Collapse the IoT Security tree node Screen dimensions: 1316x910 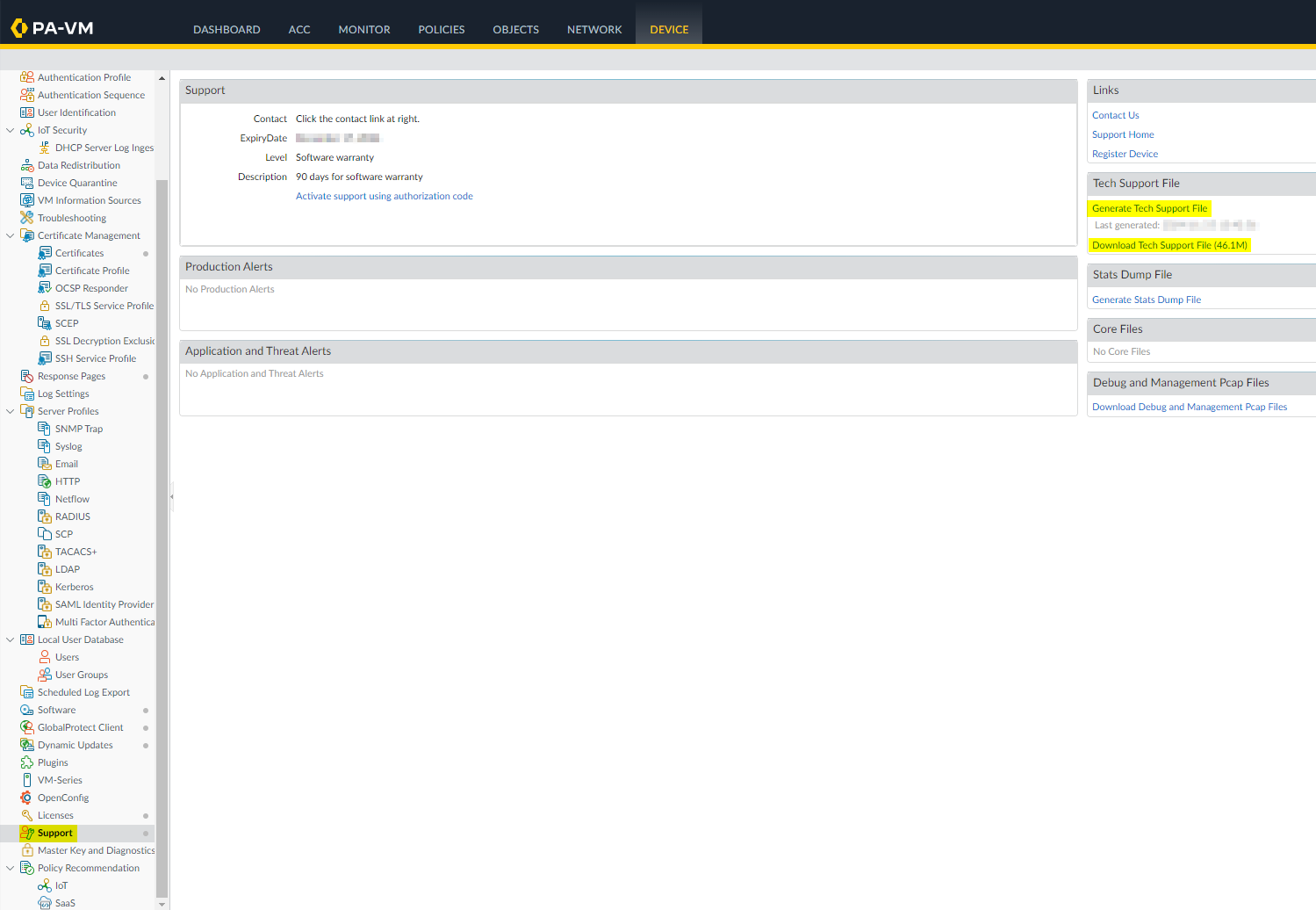pos(11,130)
